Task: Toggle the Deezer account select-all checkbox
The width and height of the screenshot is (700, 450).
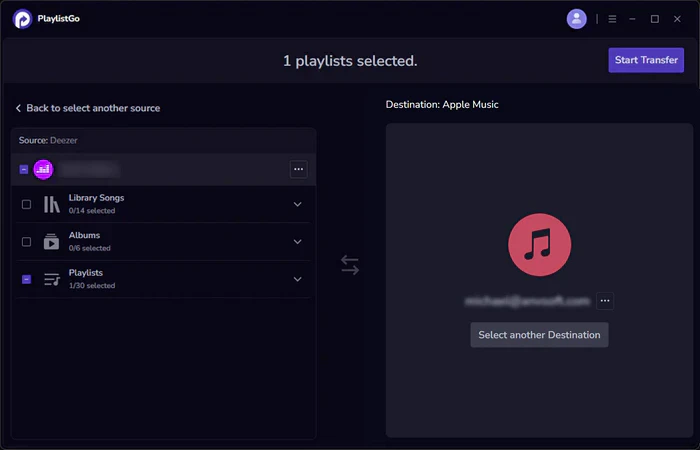Action: [x=24, y=169]
